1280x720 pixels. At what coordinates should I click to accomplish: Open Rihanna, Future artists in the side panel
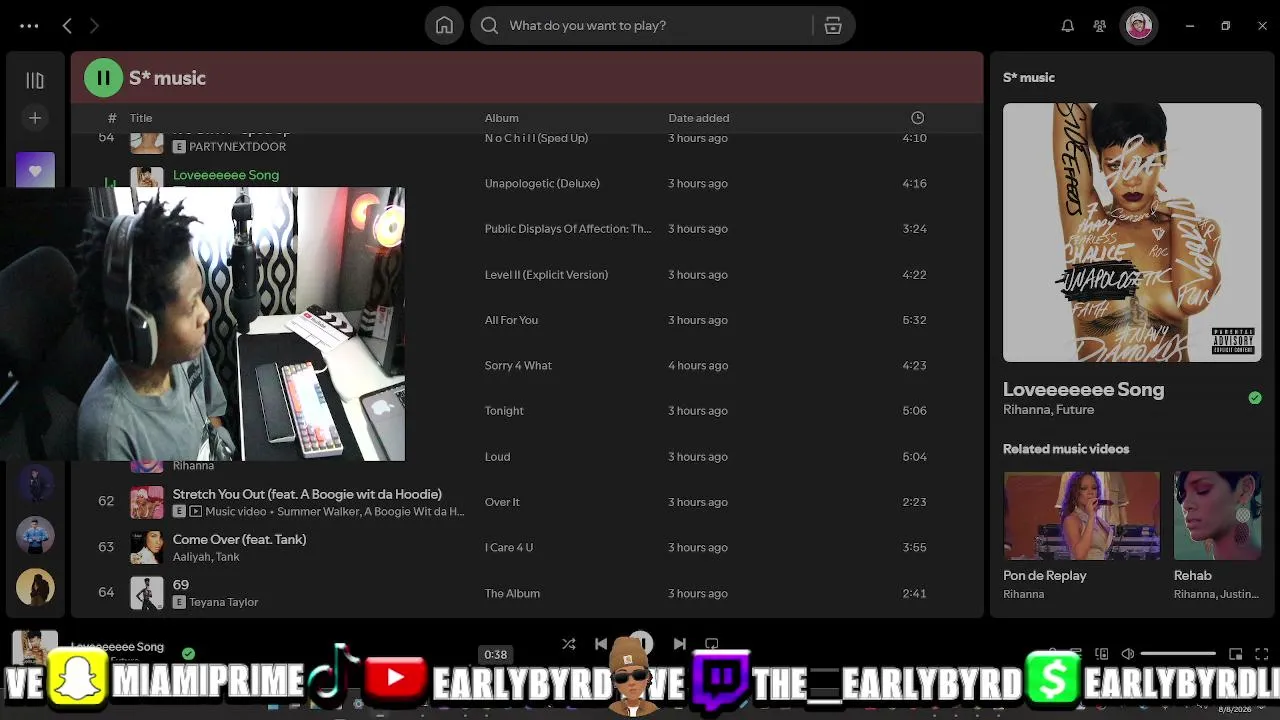click(1048, 410)
